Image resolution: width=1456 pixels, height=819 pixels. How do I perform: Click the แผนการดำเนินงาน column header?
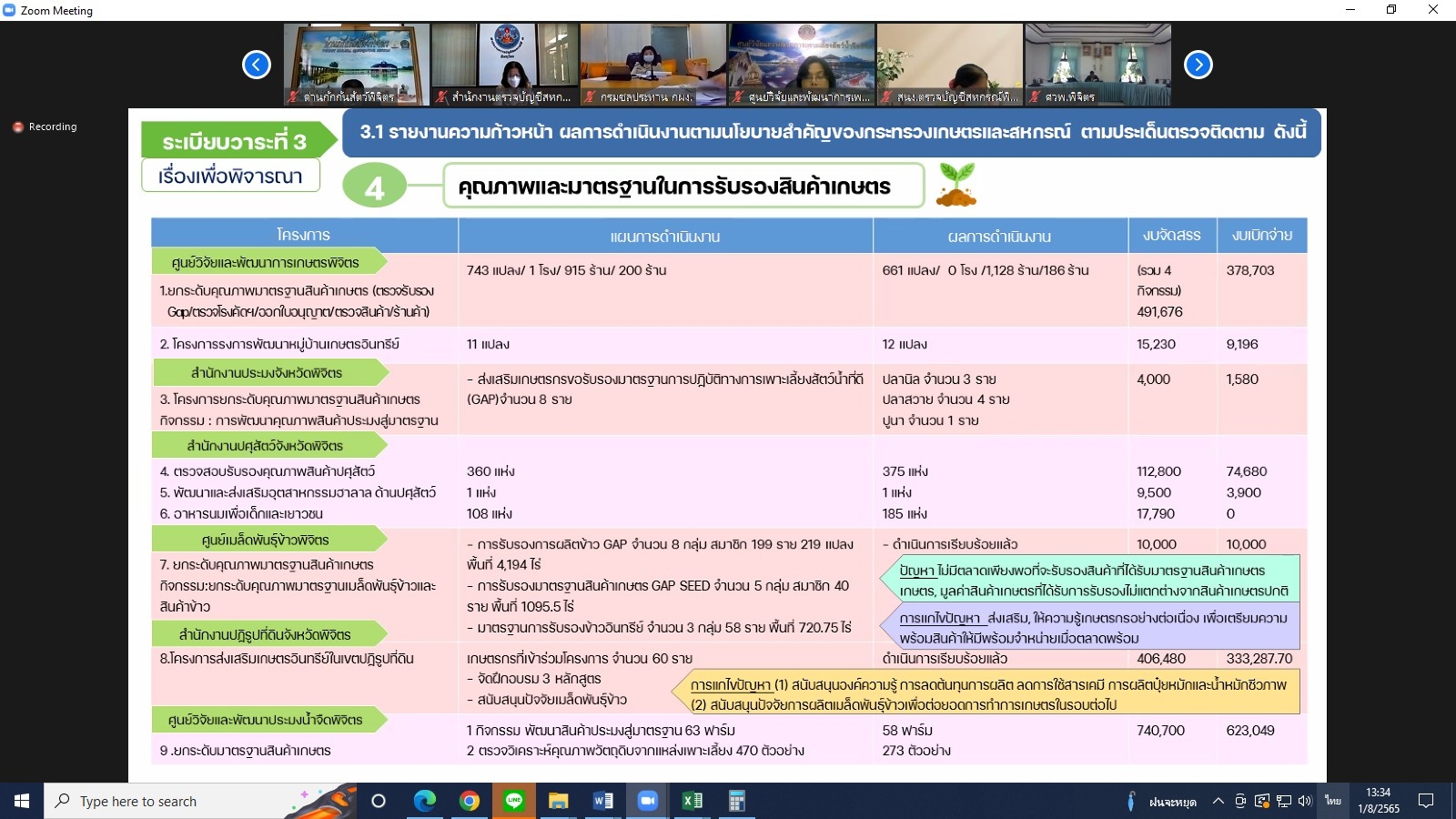(665, 236)
